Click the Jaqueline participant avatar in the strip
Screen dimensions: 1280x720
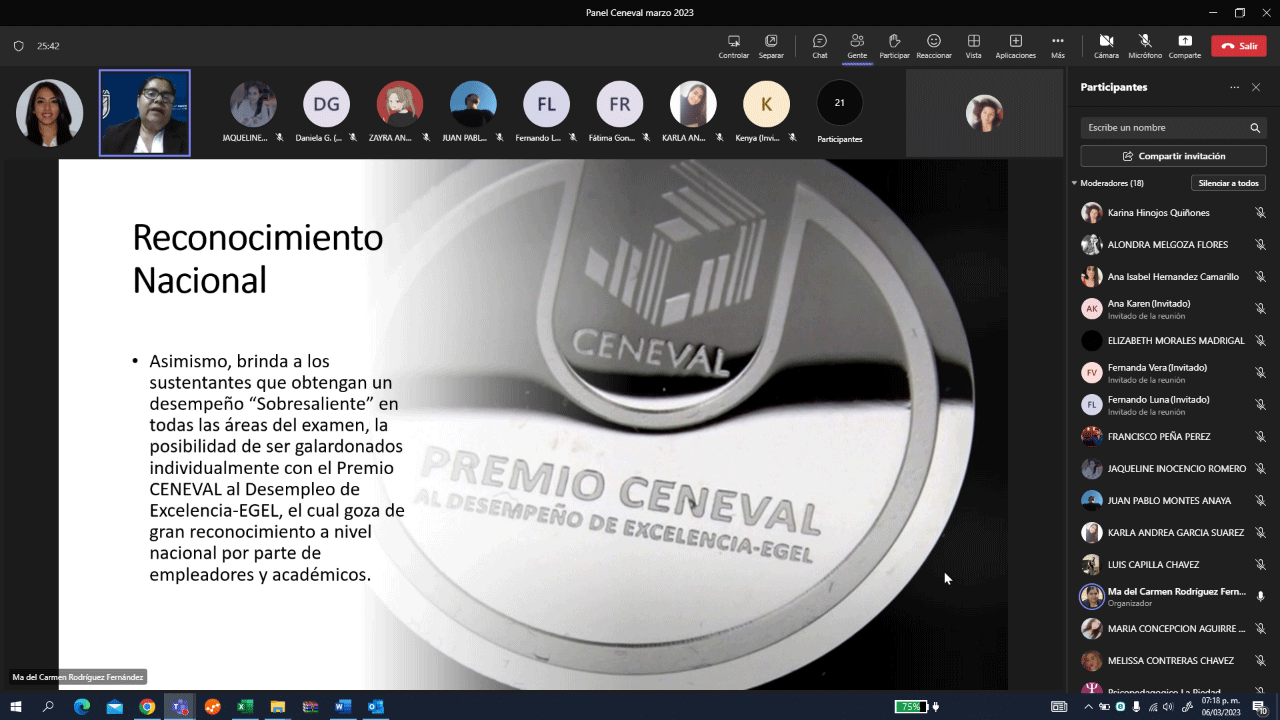pyautogui.click(x=253, y=104)
